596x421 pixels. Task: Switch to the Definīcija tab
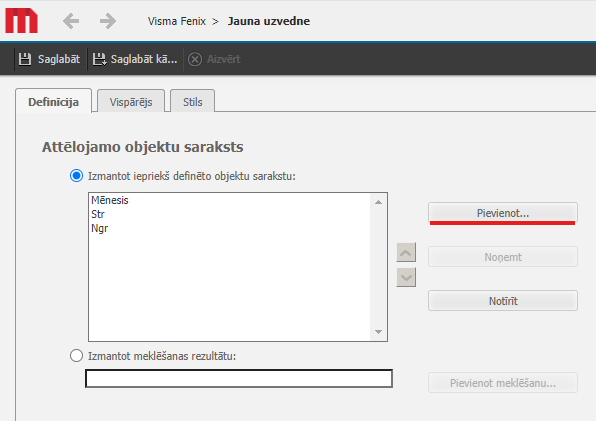(54, 101)
